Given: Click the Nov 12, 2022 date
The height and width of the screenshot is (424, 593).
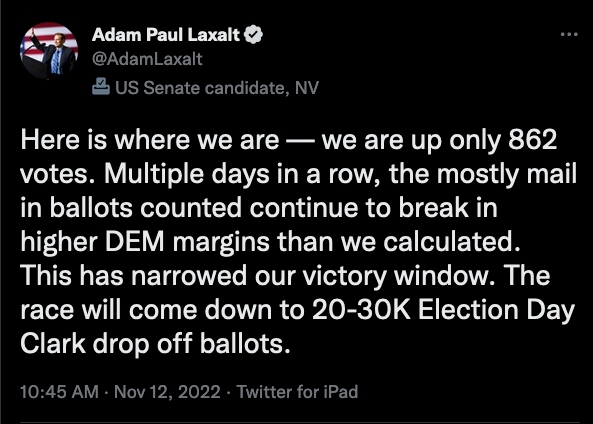Looking at the screenshot, I should [x=167, y=391].
